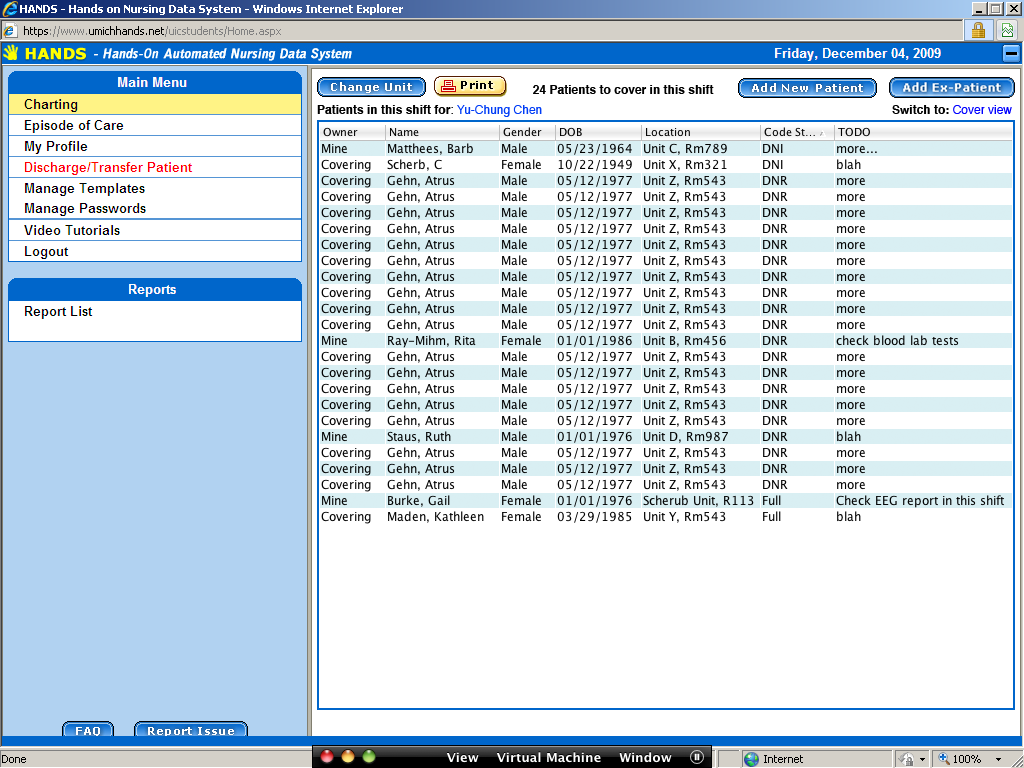Click the Internet Explorer page icon by URL
The width and height of the screenshot is (1024, 768).
(9, 31)
